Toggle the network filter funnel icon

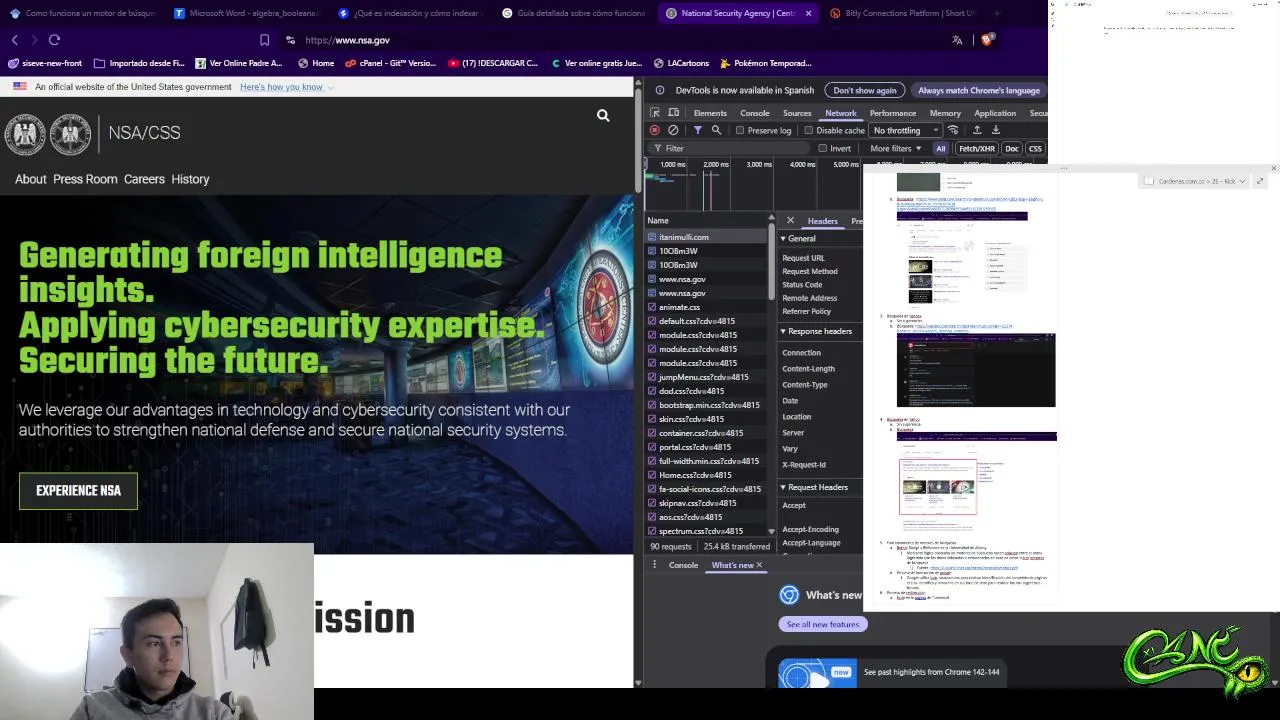coord(698,130)
